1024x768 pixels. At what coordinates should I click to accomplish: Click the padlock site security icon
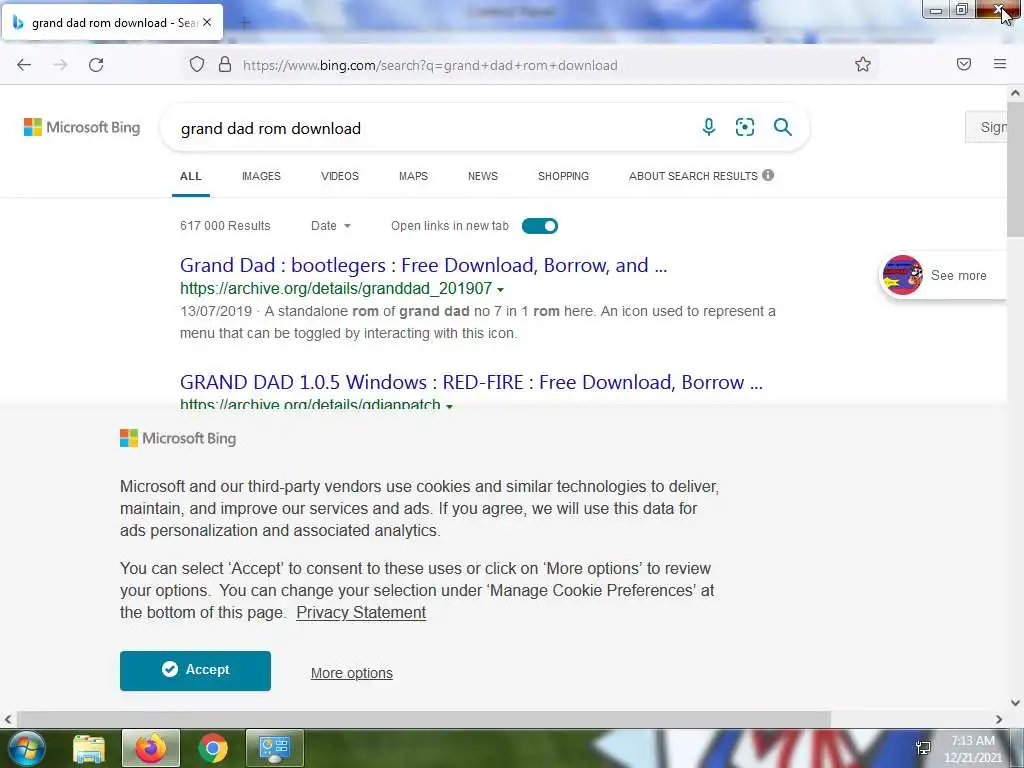point(225,65)
